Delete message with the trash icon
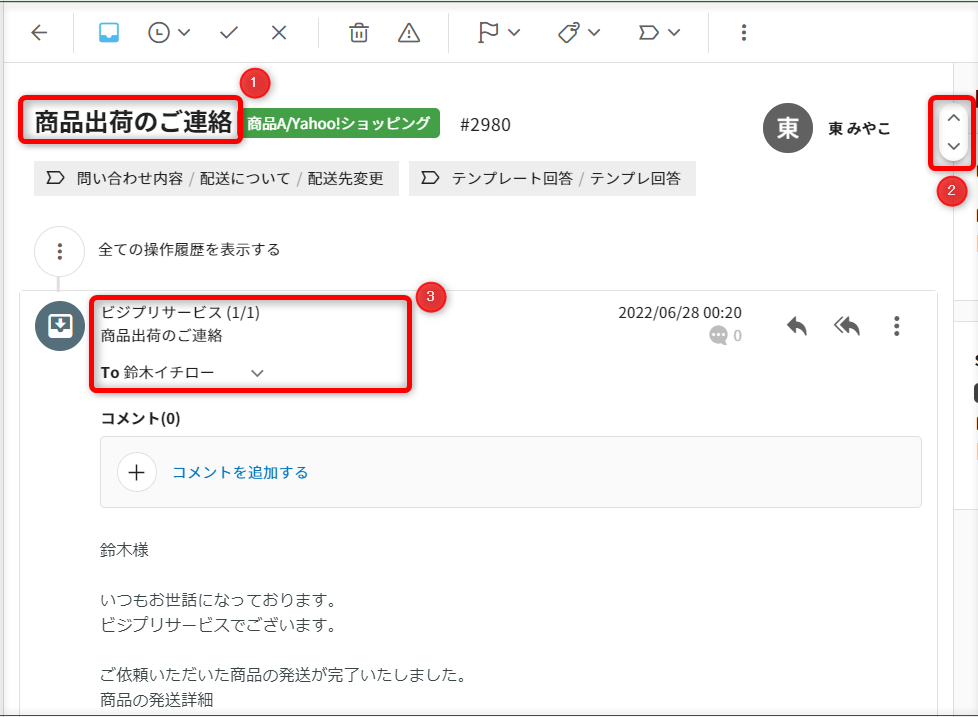978x717 pixels. coord(358,32)
